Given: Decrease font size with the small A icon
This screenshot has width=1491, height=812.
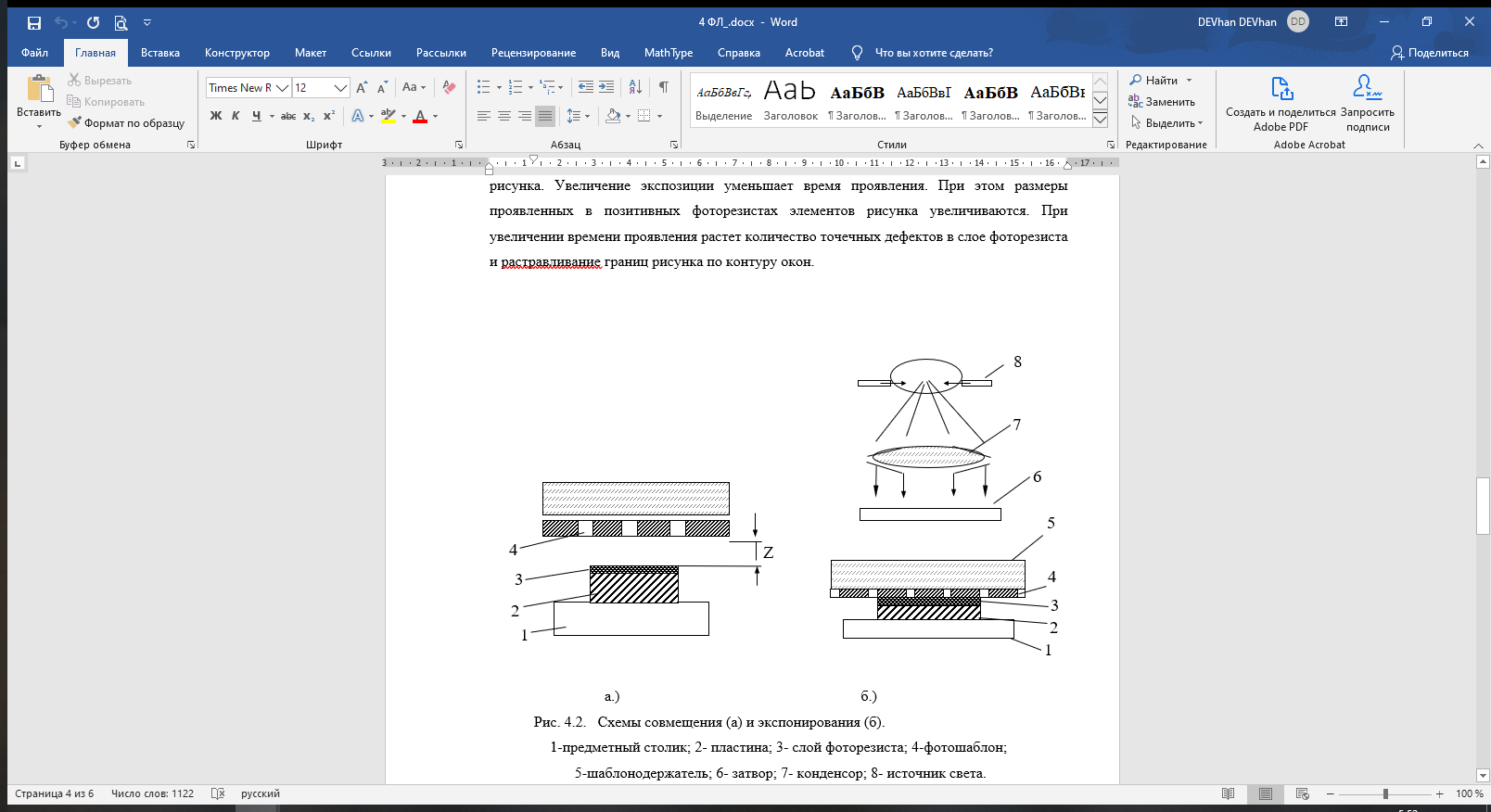Looking at the screenshot, I should 382,88.
